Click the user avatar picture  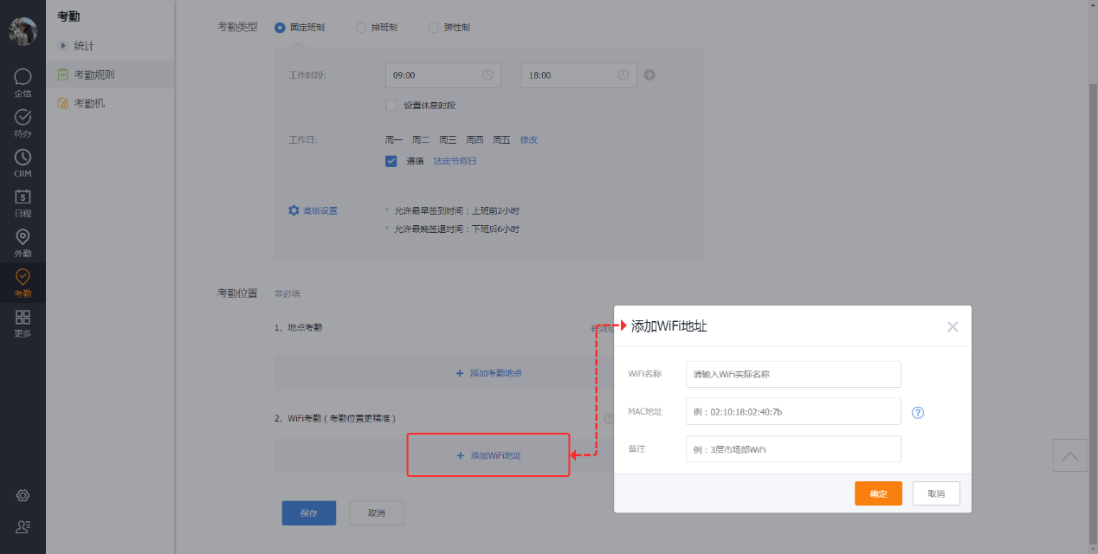click(x=22, y=32)
